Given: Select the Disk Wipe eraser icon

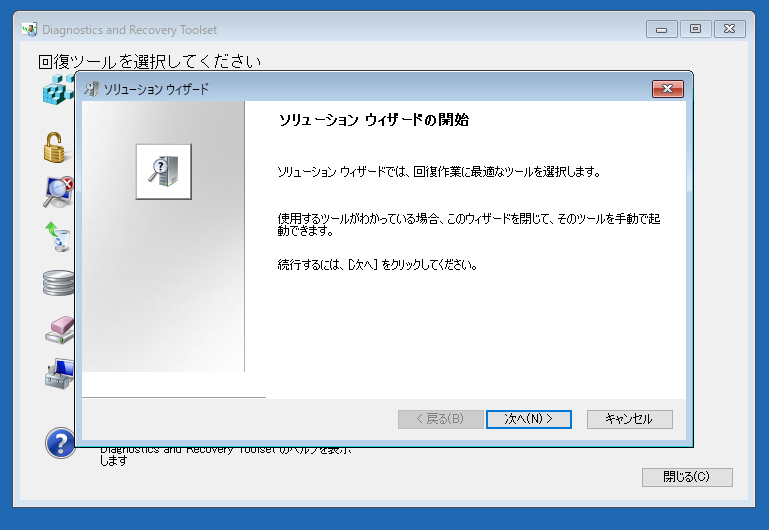Looking at the screenshot, I should tap(60, 329).
